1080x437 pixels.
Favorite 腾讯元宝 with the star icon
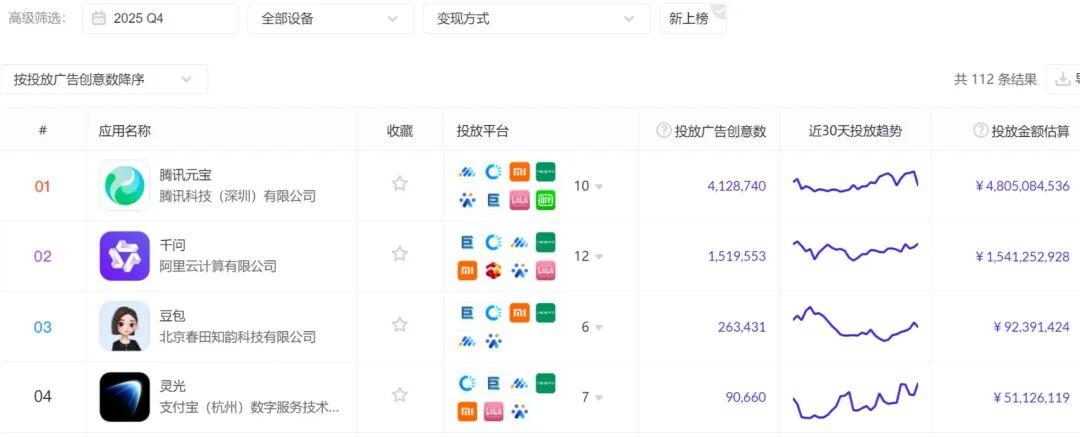pyautogui.click(x=400, y=184)
